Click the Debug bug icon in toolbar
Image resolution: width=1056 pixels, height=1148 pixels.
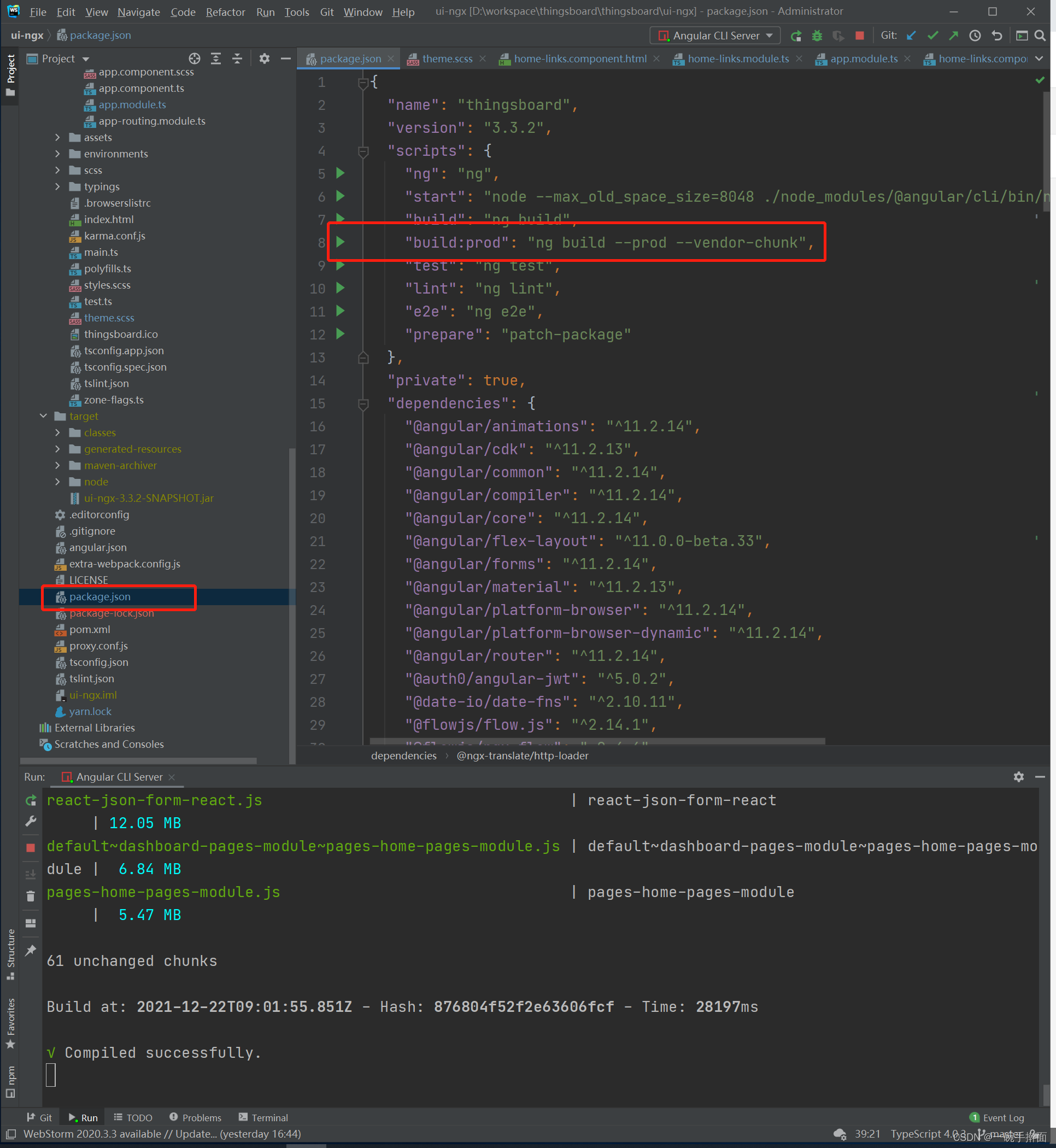(817, 36)
